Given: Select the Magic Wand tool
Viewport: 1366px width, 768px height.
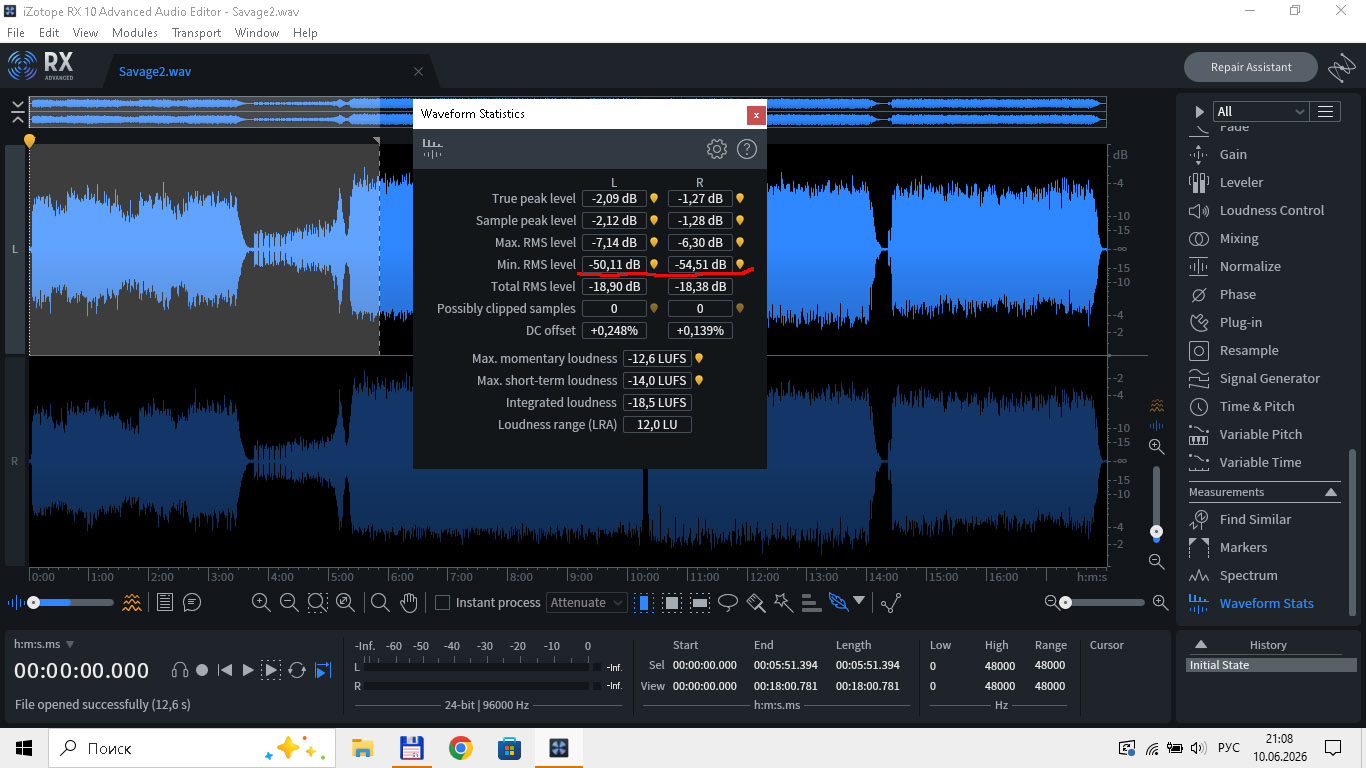Looking at the screenshot, I should (x=783, y=602).
